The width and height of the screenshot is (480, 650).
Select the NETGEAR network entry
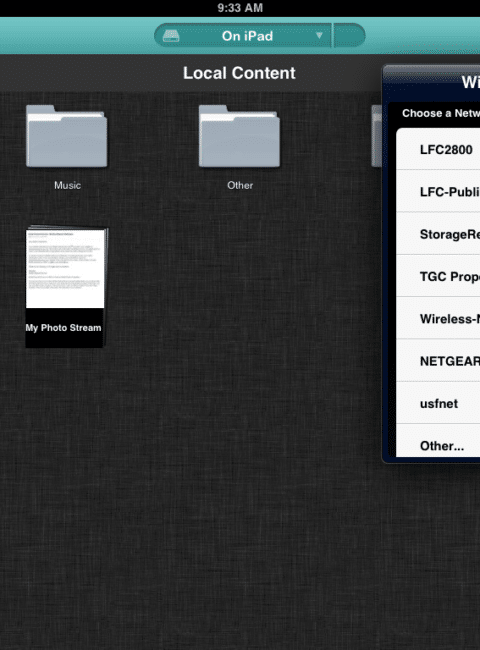pyautogui.click(x=438, y=361)
